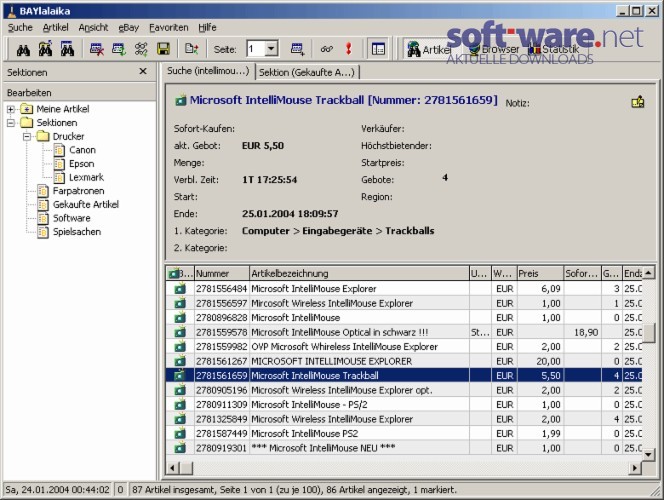The width and height of the screenshot is (664, 500).
Task: Collapse the Sektionen tree node
Action: point(11,123)
